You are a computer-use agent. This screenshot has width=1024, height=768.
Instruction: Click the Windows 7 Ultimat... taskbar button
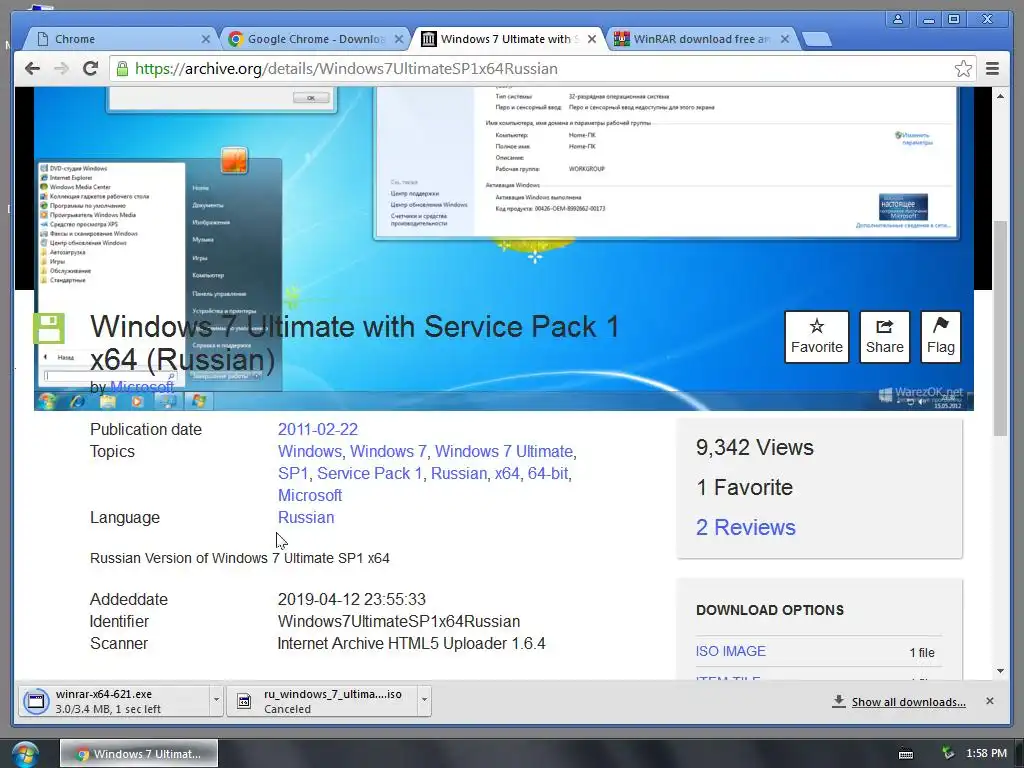tap(139, 754)
